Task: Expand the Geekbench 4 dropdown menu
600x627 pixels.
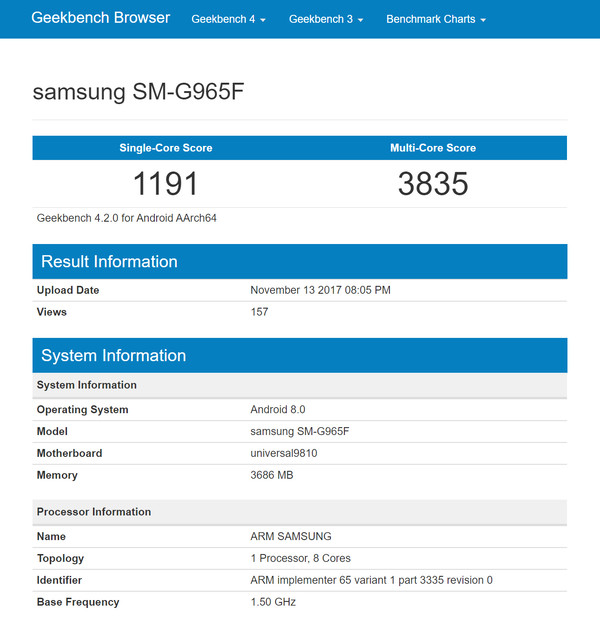Action: [228, 19]
